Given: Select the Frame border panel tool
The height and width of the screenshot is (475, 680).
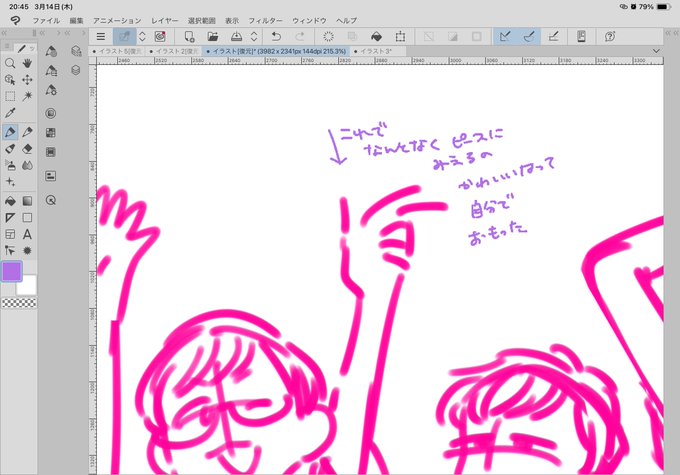Looking at the screenshot, I should click(x=10, y=234).
